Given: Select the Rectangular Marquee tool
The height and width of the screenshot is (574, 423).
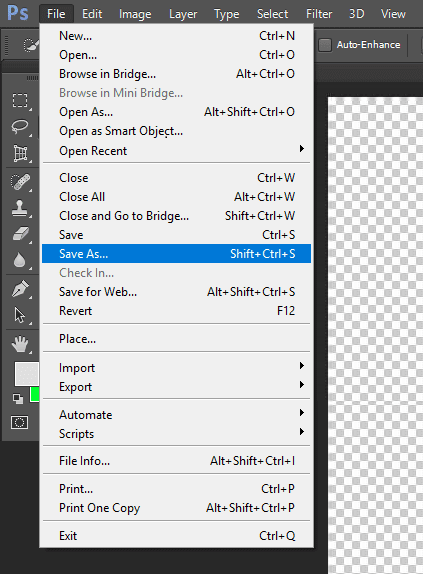Looking at the screenshot, I should click(x=20, y=100).
